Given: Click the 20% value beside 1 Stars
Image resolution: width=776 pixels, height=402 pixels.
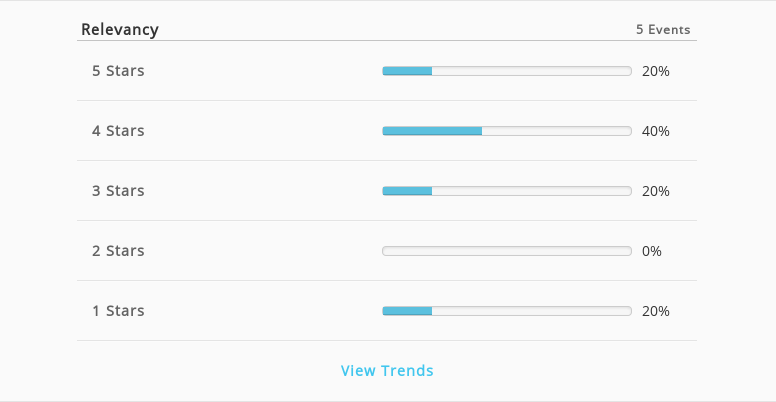Looking at the screenshot, I should coord(656,311).
